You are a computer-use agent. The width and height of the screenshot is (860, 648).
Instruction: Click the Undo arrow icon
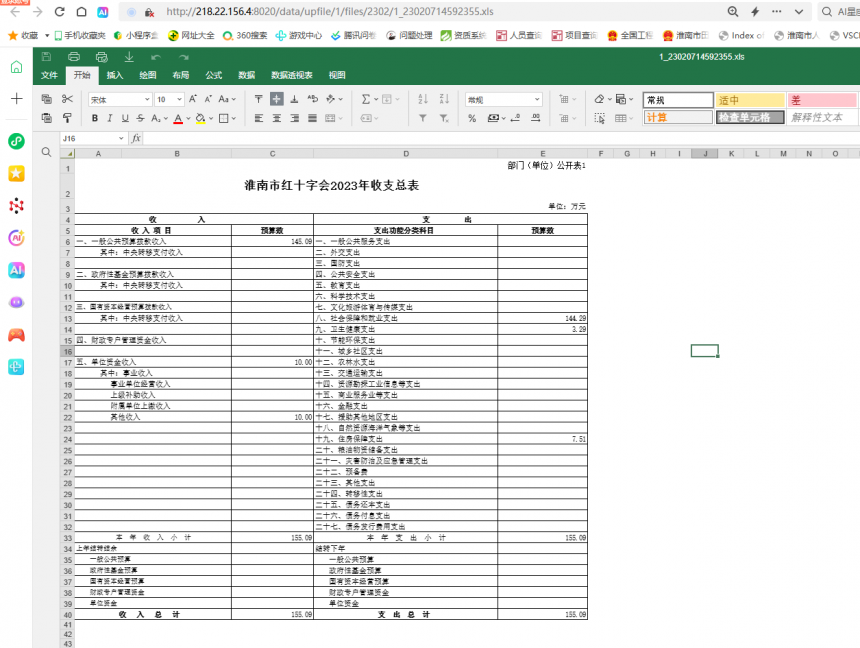coord(156,57)
